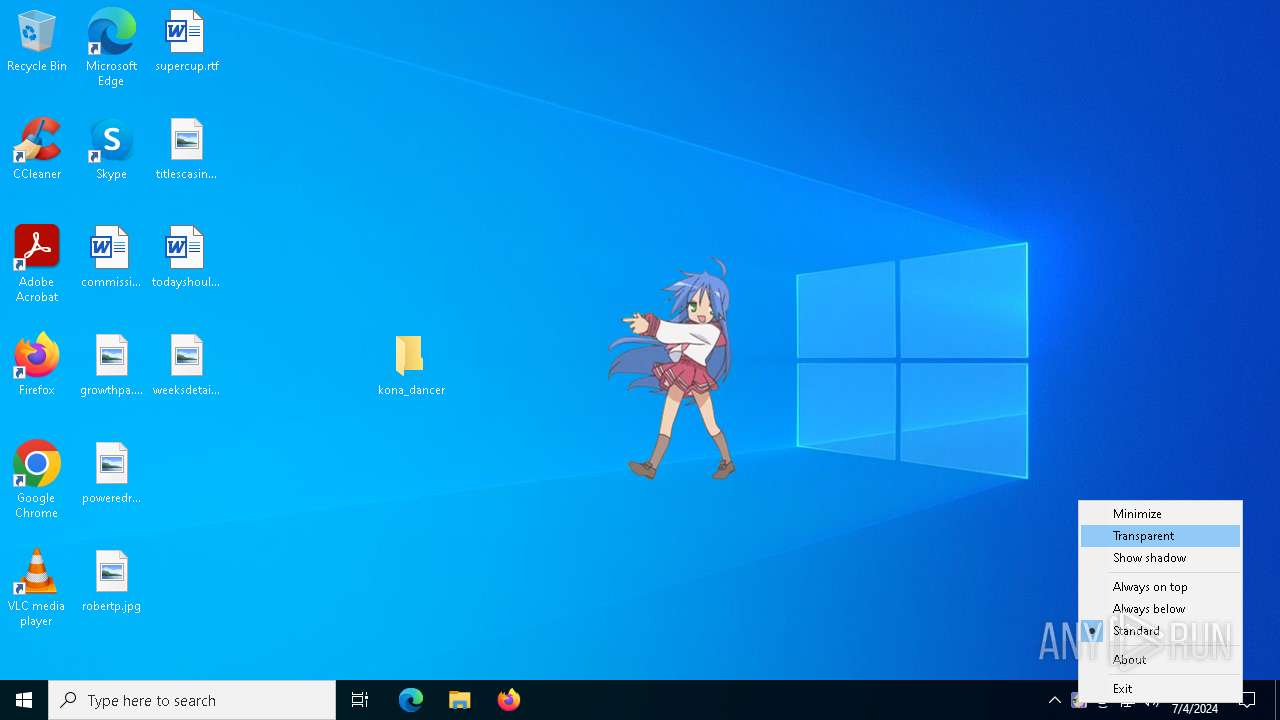Select the commissi... Word document icon
1280x720 pixels.
click(x=111, y=257)
